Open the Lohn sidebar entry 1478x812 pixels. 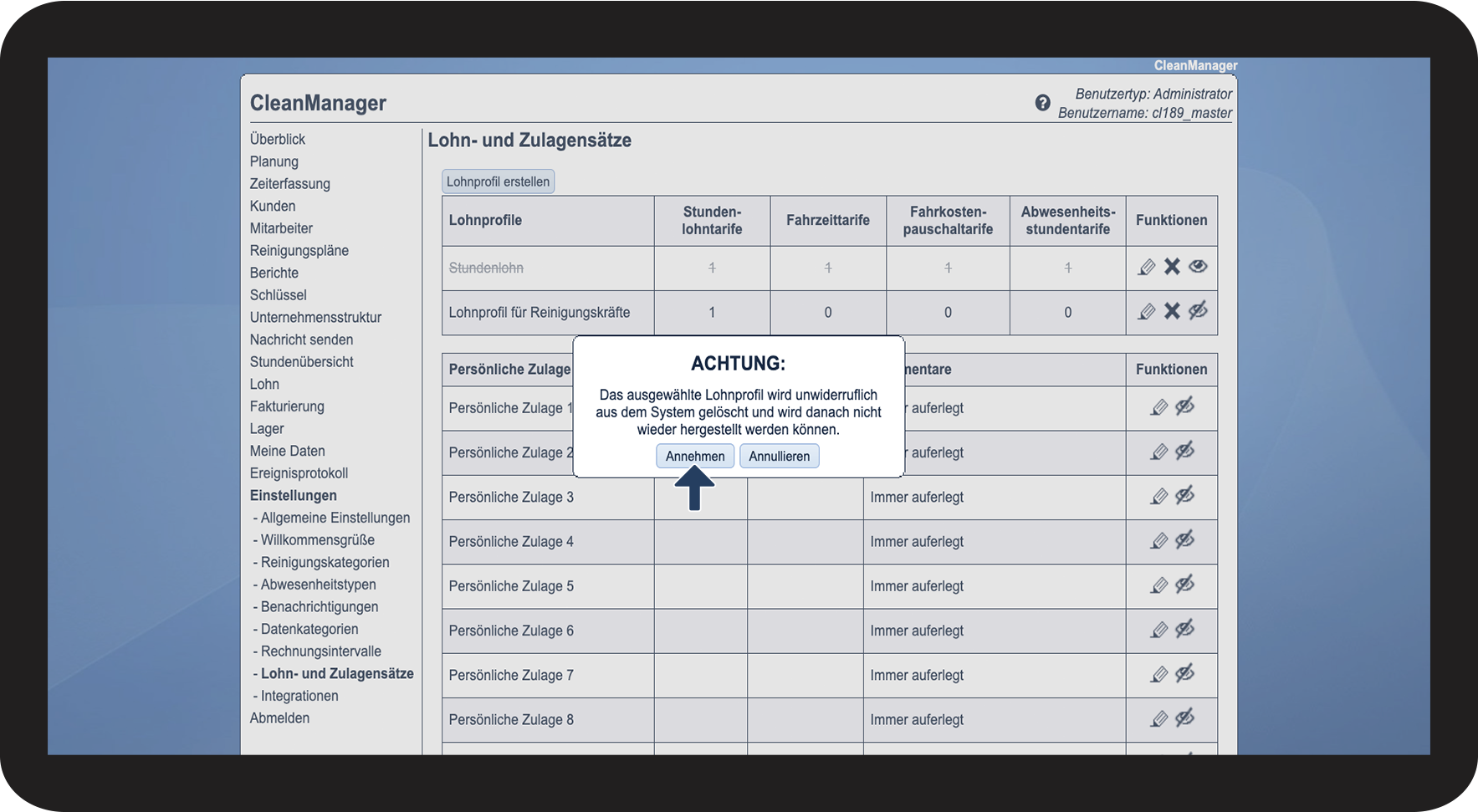(x=264, y=384)
